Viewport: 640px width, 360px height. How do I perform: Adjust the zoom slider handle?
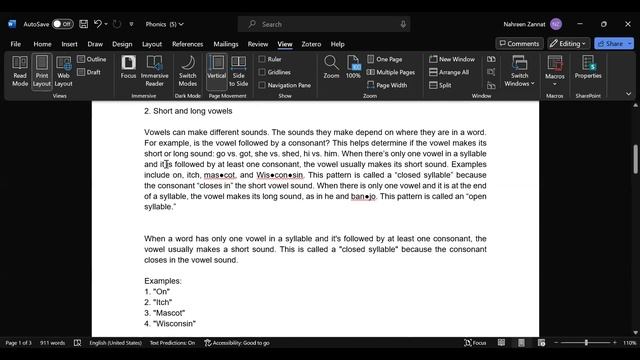tap(586, 343)
